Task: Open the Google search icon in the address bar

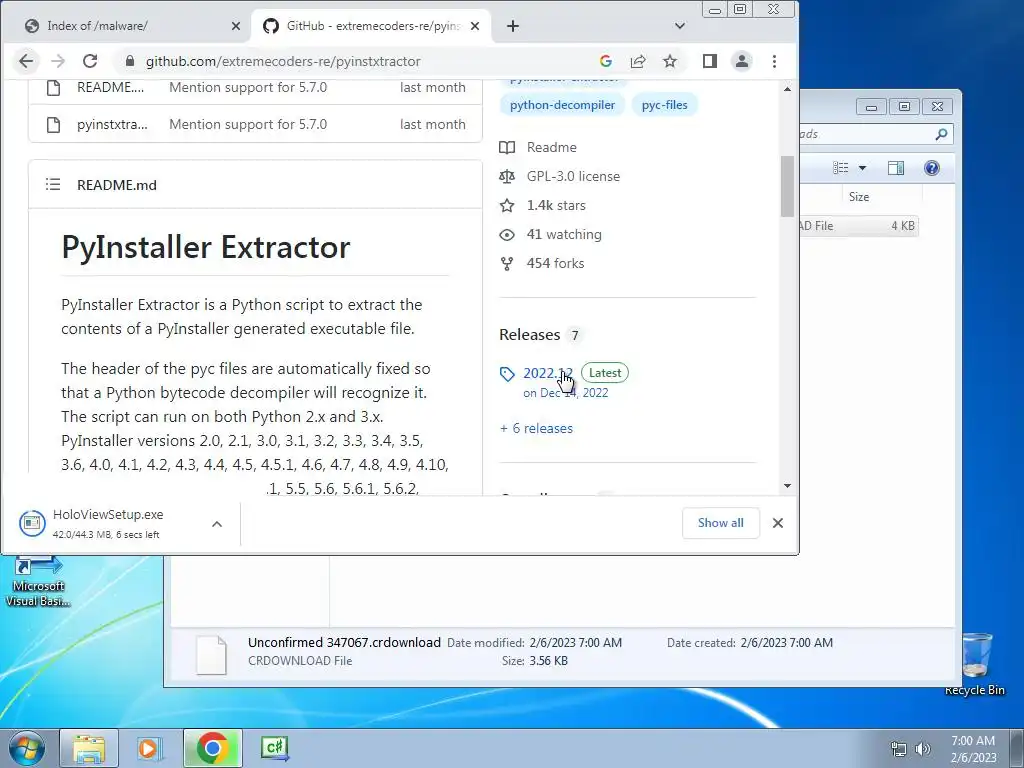Action: point(605,61)
